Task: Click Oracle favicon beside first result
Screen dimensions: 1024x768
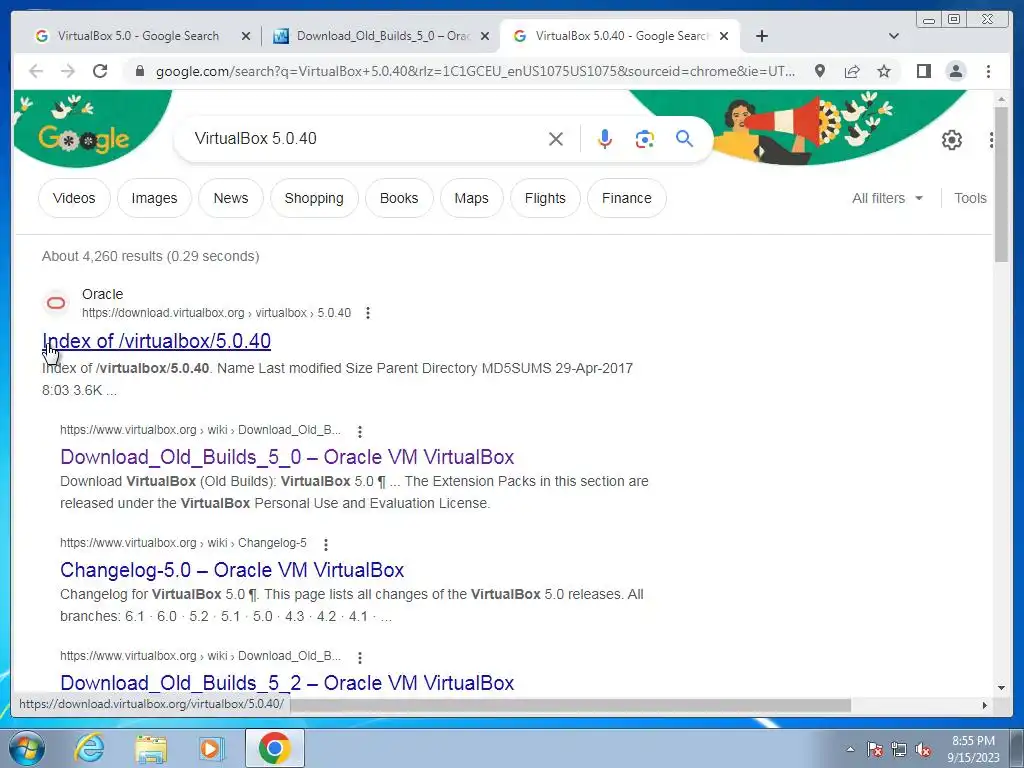Action: pyautogui.click(x=56, y=303)
